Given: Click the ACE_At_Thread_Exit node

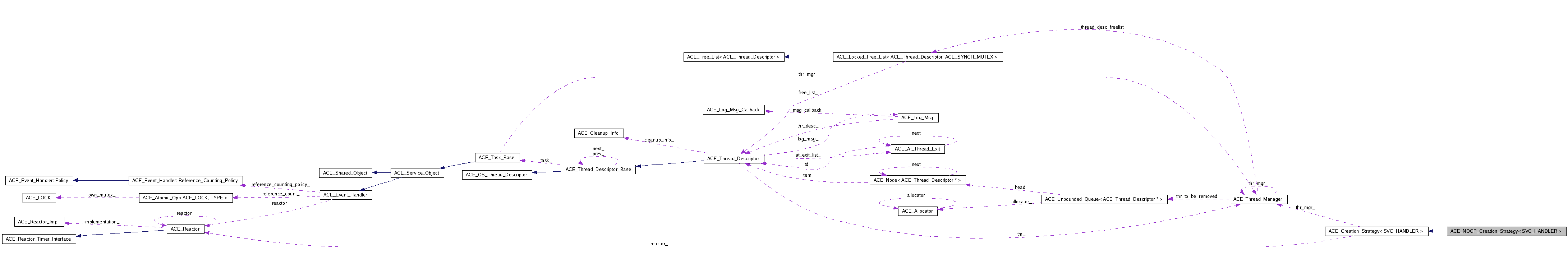Looking at the screenshot, I should point(917,148).
